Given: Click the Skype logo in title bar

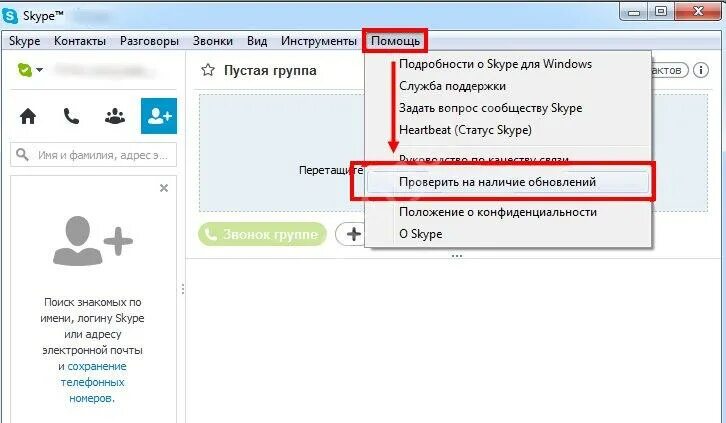Looking at the screenshot, I should [x=10, y=16].
